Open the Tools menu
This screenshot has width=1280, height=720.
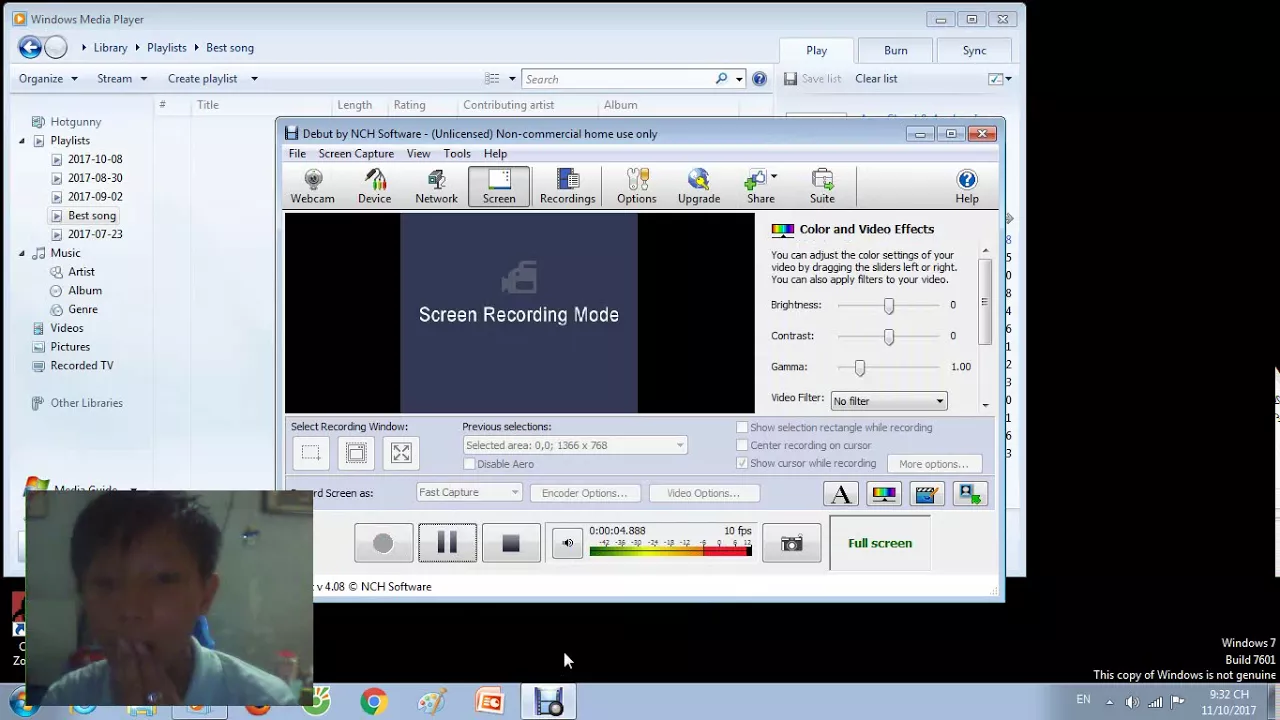[x=457, y=154]
